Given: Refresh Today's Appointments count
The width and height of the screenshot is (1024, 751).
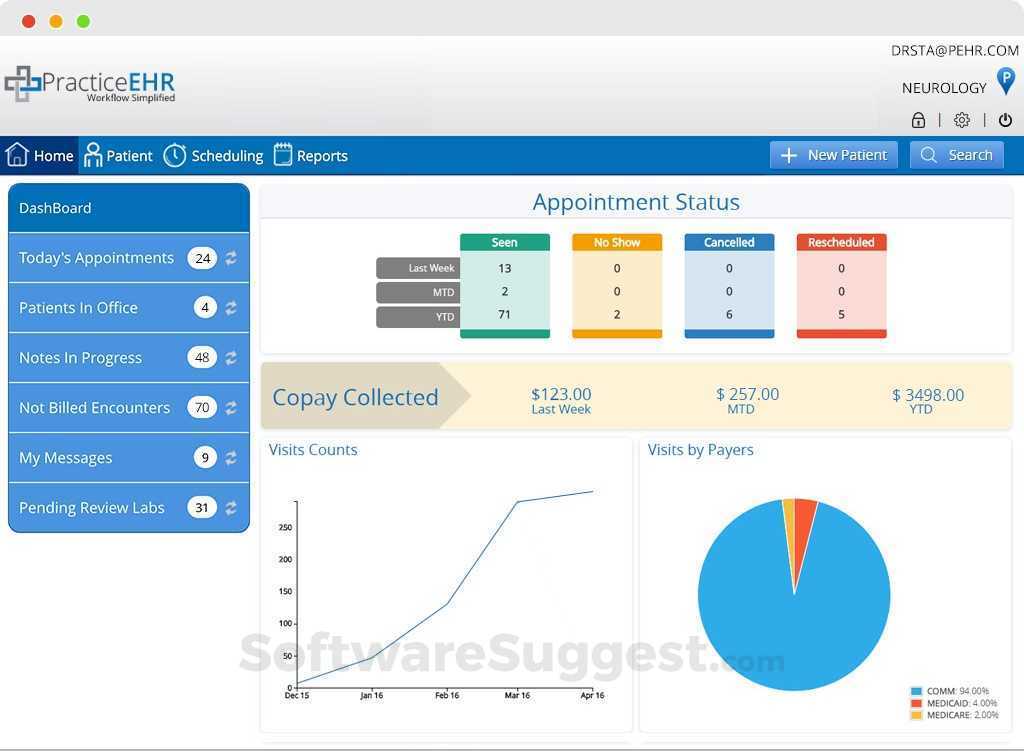Looking at the screenshot, I should pos(231,257).
